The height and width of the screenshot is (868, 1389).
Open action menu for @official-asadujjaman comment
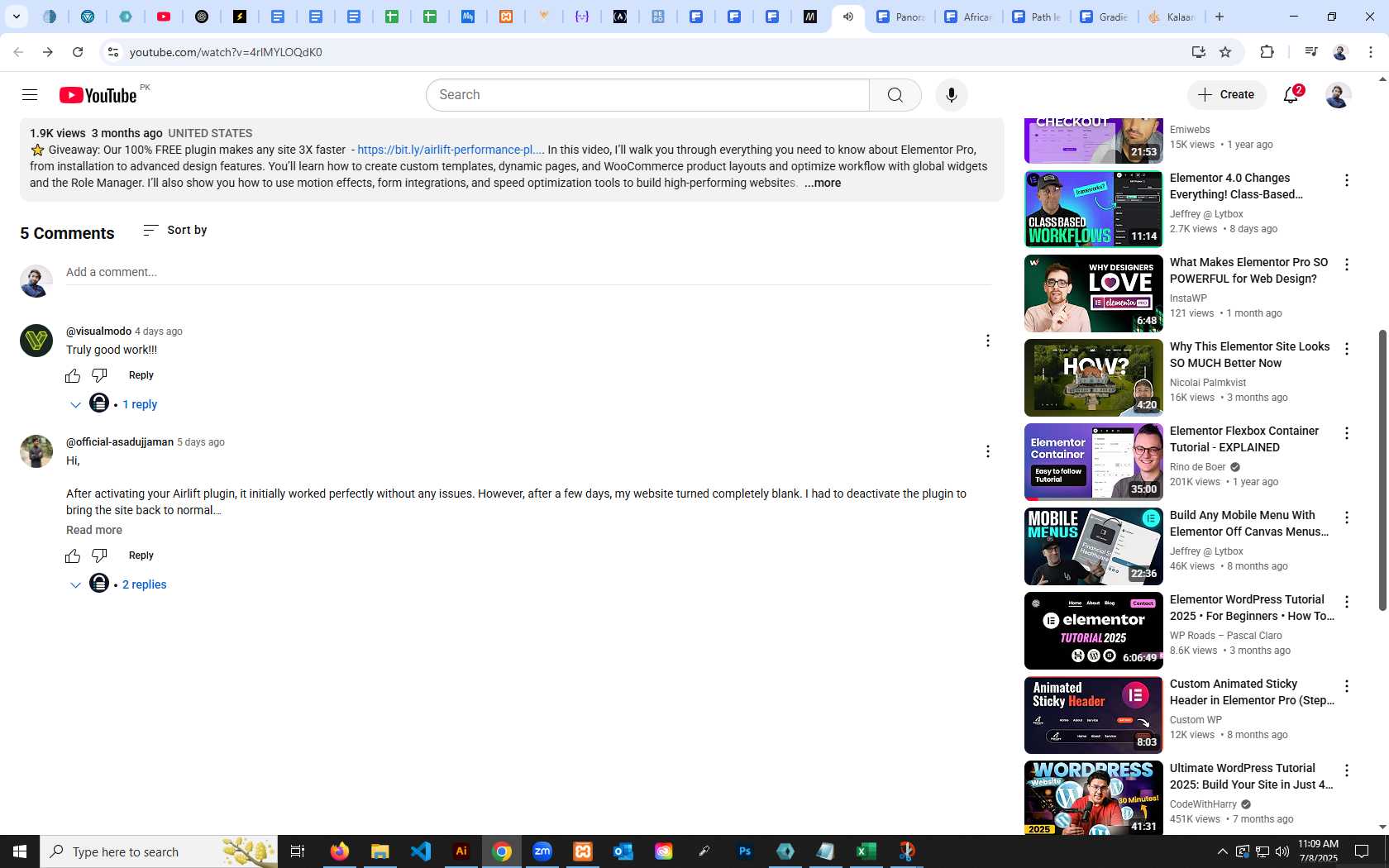[x=987, y=451]
